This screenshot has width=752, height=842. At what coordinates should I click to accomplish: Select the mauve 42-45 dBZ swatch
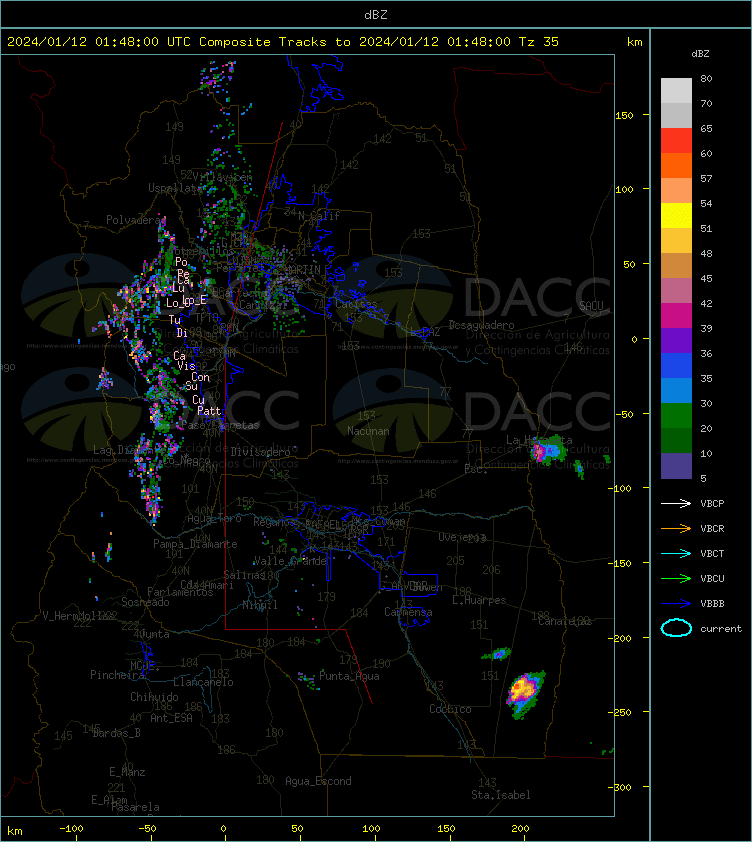coord(676,291)
